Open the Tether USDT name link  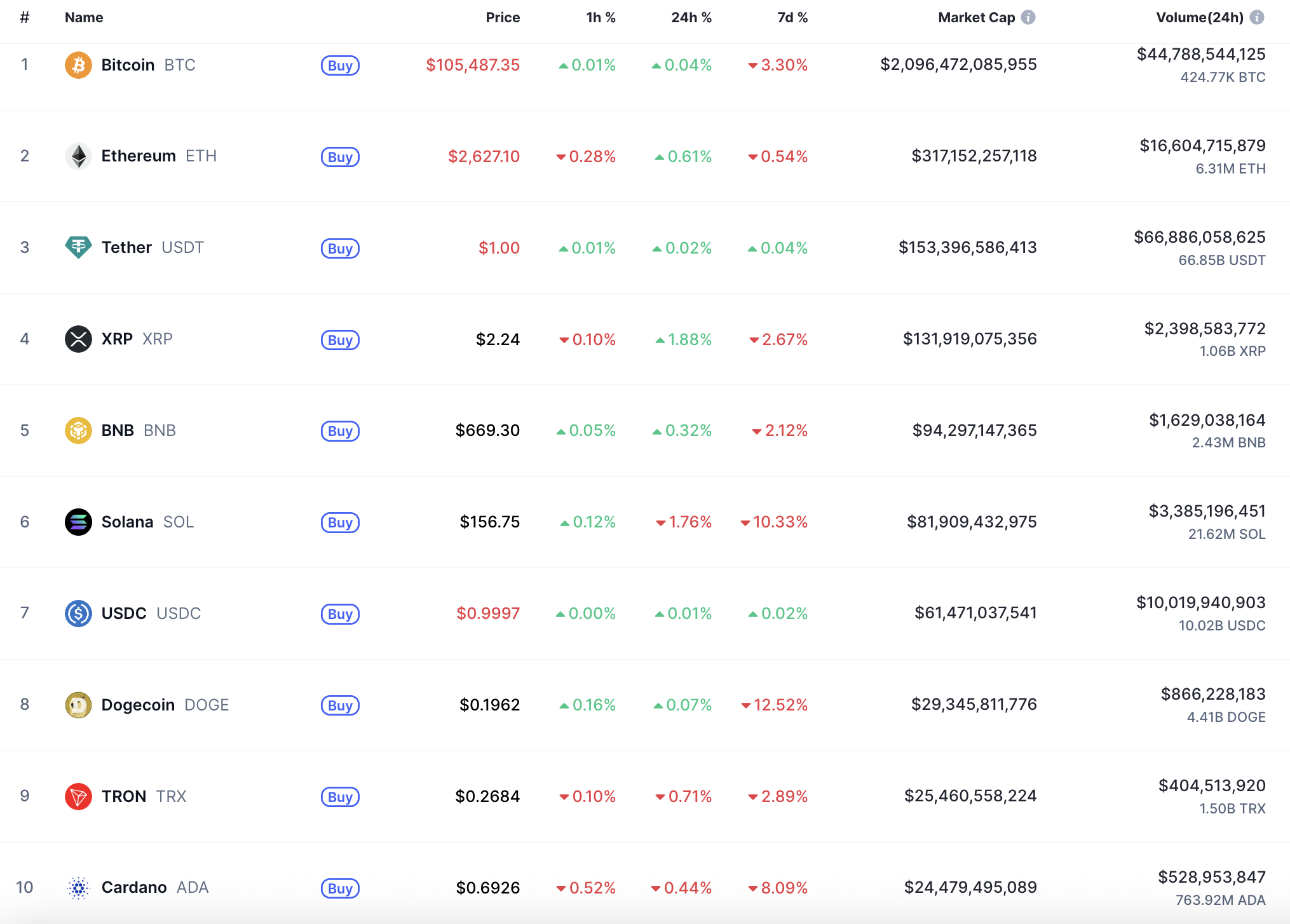click(153, 247)
